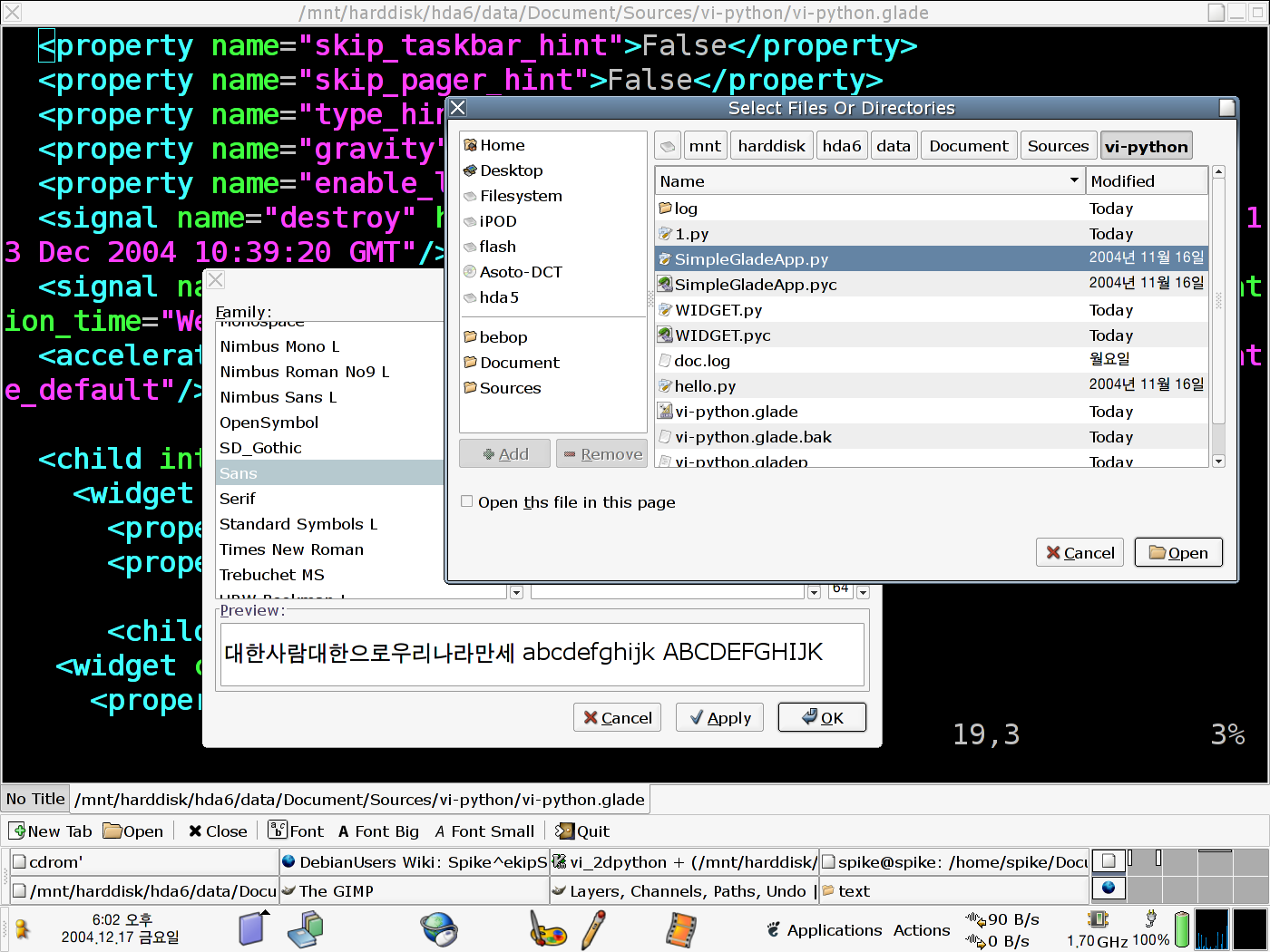The height and width of the screenshot is (952, 1270).
Task: Click the Open button in file chooser
Action: [x=1178, y=553]
